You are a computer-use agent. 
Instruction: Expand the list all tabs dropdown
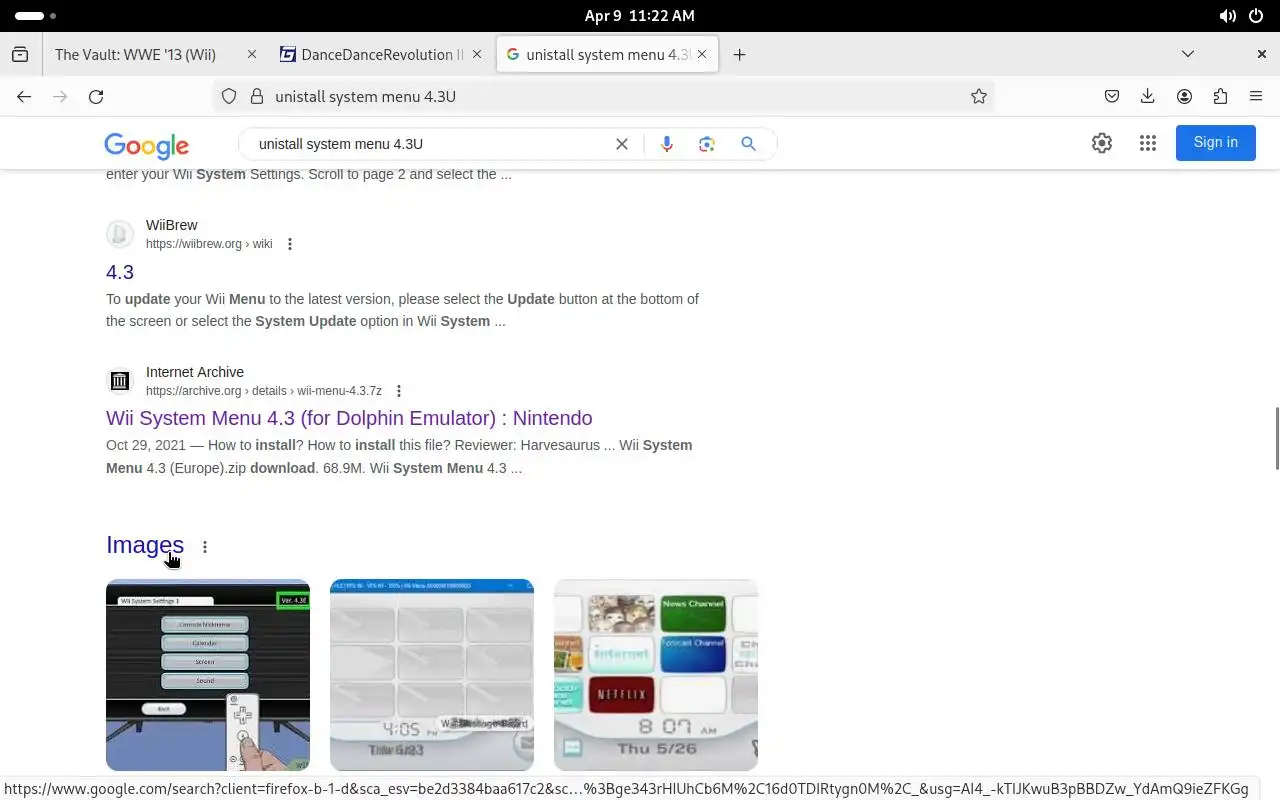(1188, 55)
